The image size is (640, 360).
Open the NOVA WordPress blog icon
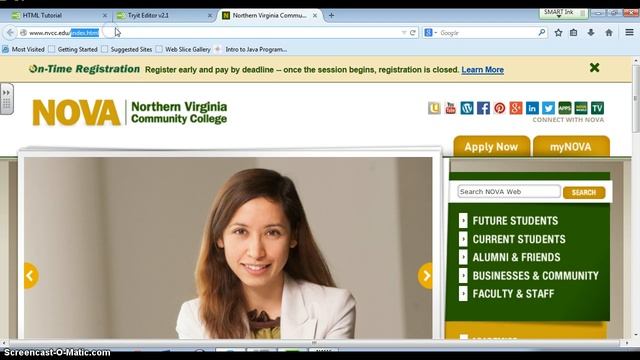pos(467,108)
